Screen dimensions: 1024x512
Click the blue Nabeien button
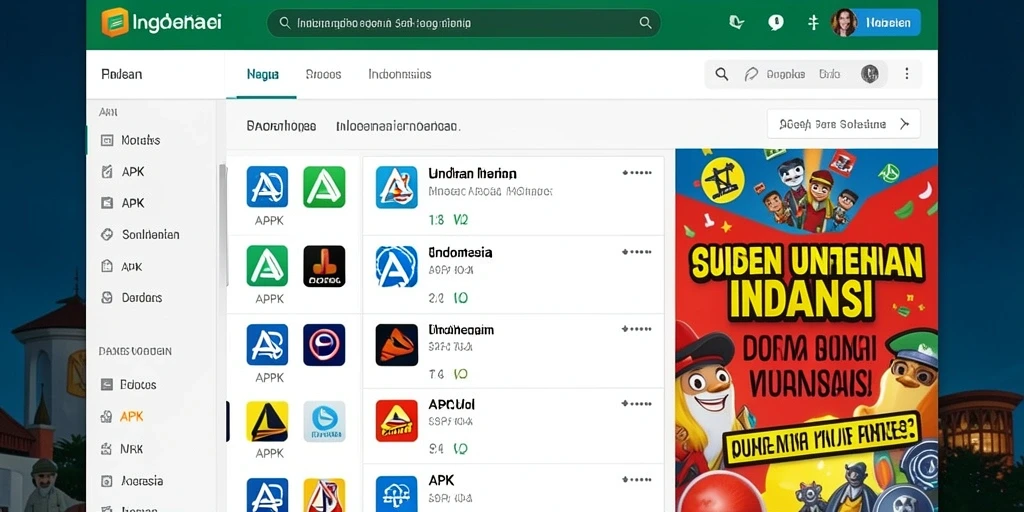click(888, 23)
